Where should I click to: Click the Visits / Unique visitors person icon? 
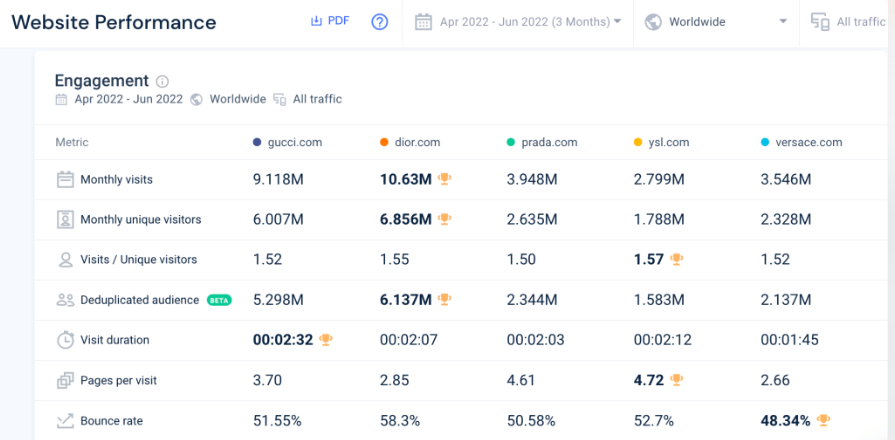coord(66,260)
